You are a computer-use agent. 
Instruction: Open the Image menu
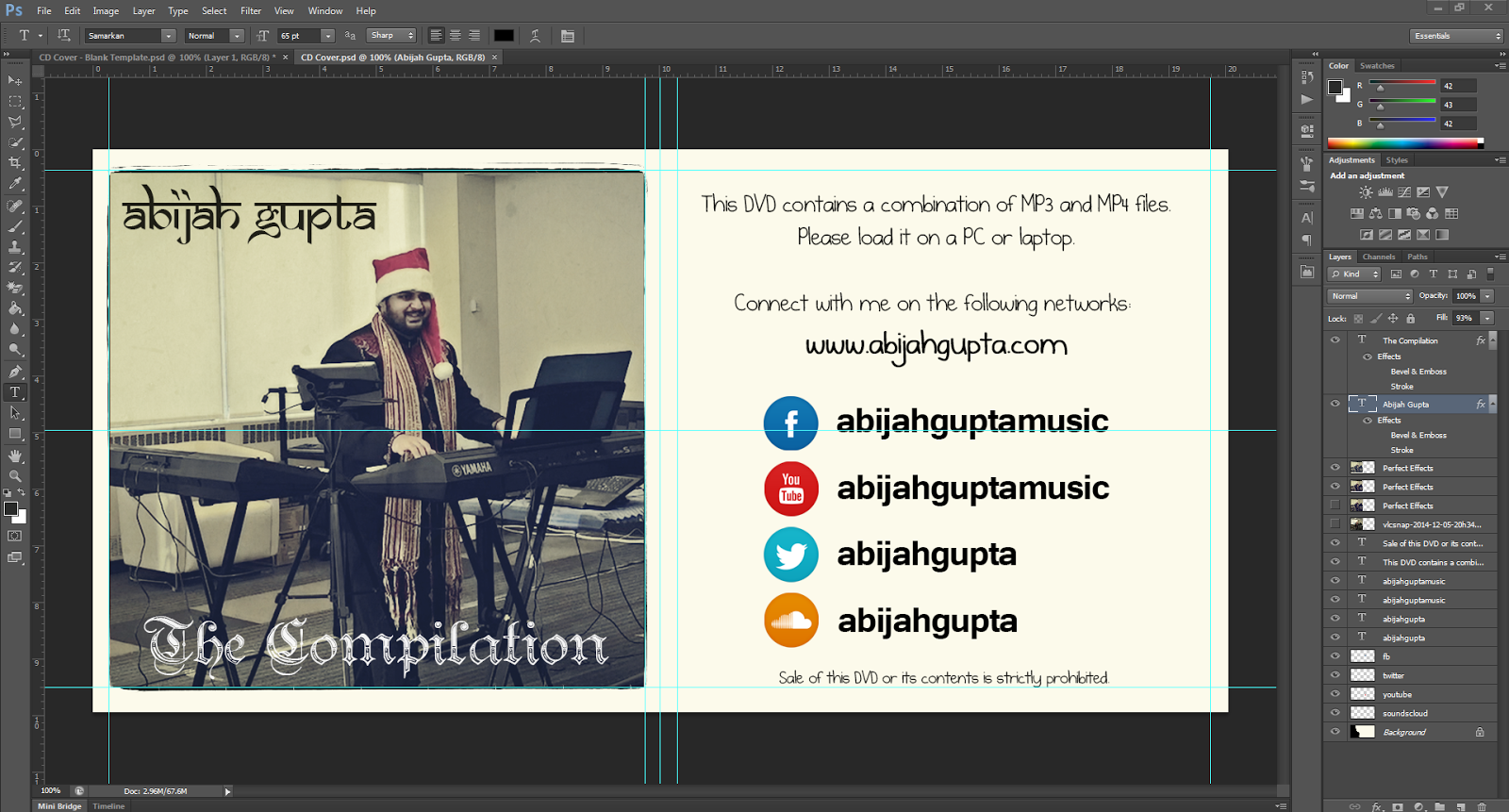tap(106, 11)
